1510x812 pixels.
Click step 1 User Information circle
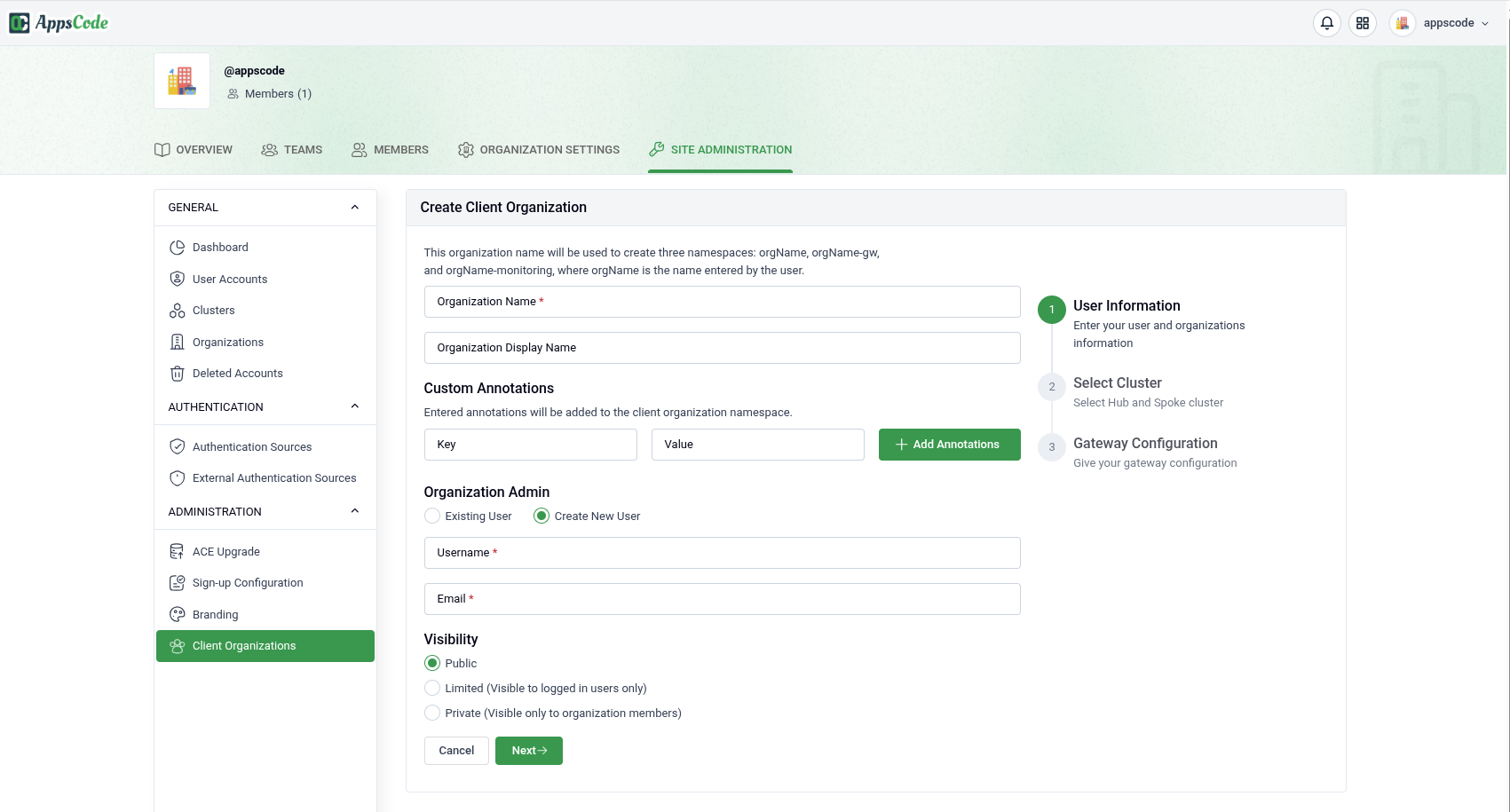tap(1052, 310)
